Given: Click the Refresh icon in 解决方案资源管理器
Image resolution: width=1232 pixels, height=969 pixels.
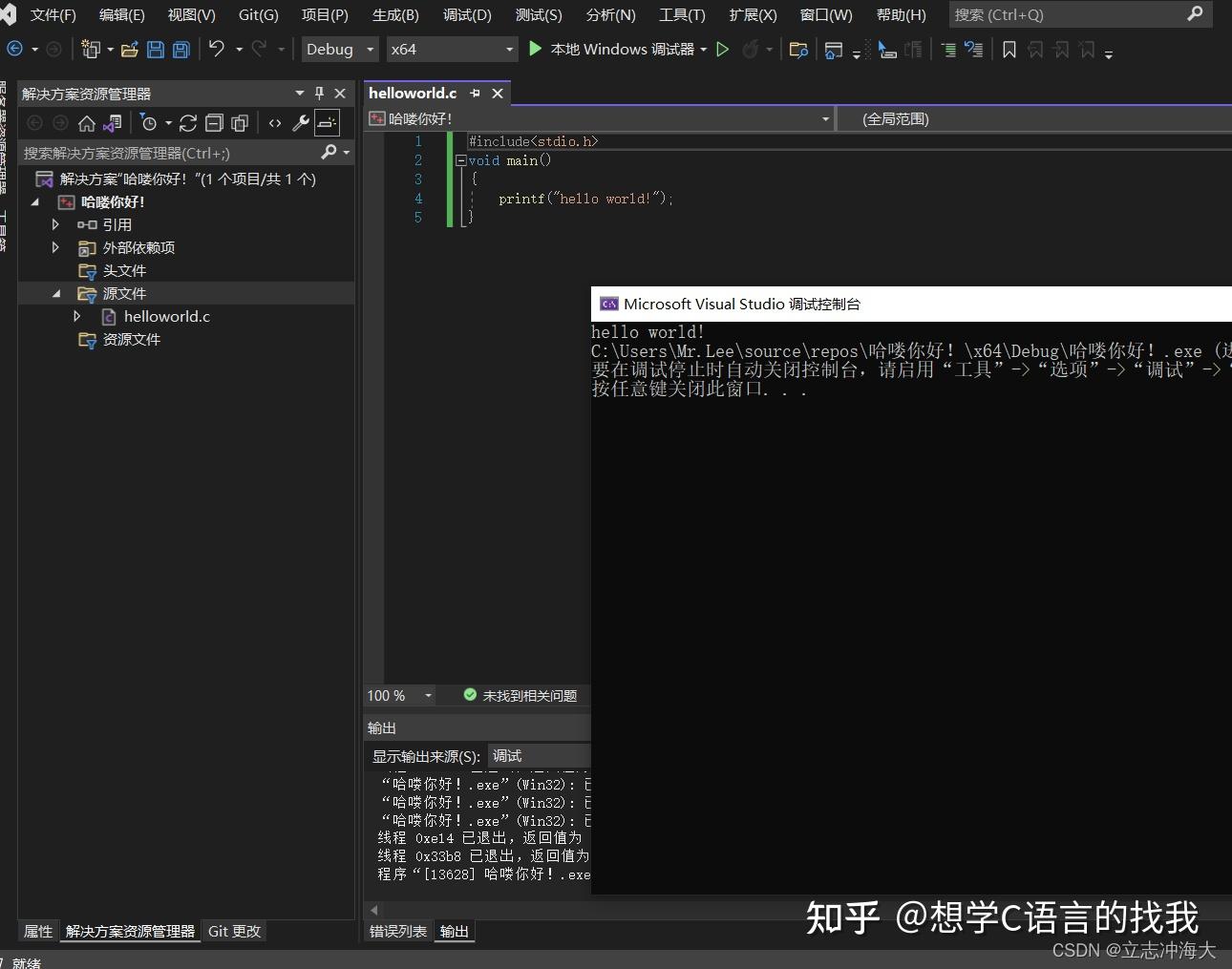Looking at the screenshot, I should [189, 123].
